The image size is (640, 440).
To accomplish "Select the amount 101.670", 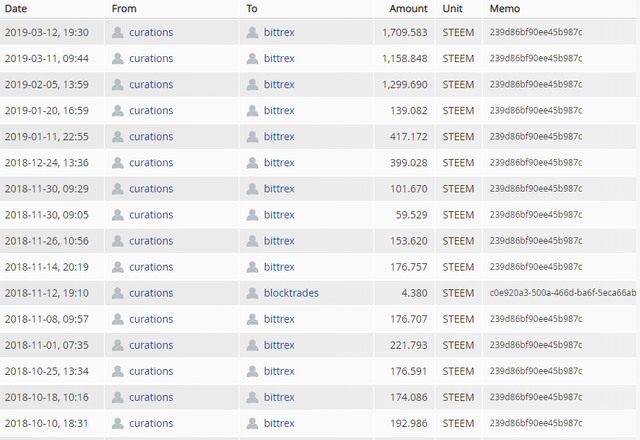I will coord(409,189).
